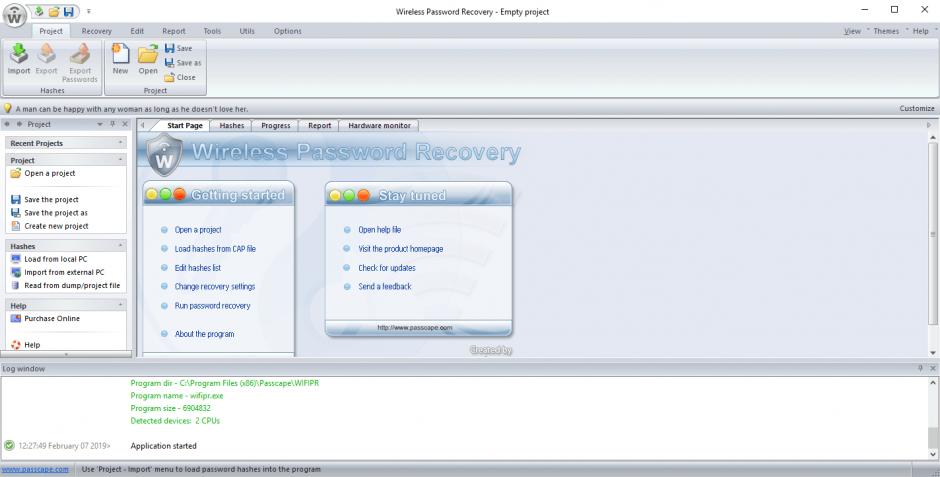
Task: Switch to the Hardware monitor tab
Action: pos(379,125)
